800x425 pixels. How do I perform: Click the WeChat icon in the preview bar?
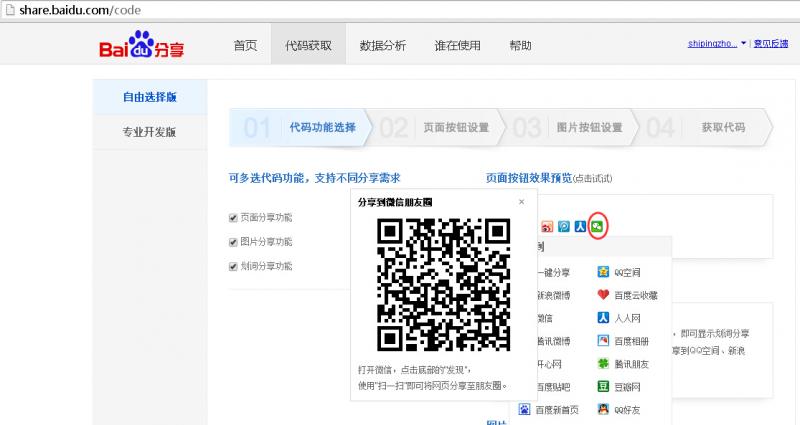pyautogui.click(x=596, y=226)
